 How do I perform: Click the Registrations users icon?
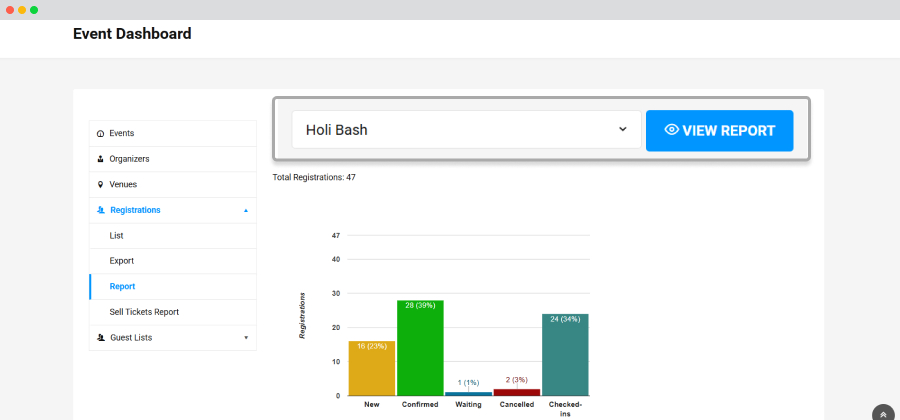coord(101,211)
